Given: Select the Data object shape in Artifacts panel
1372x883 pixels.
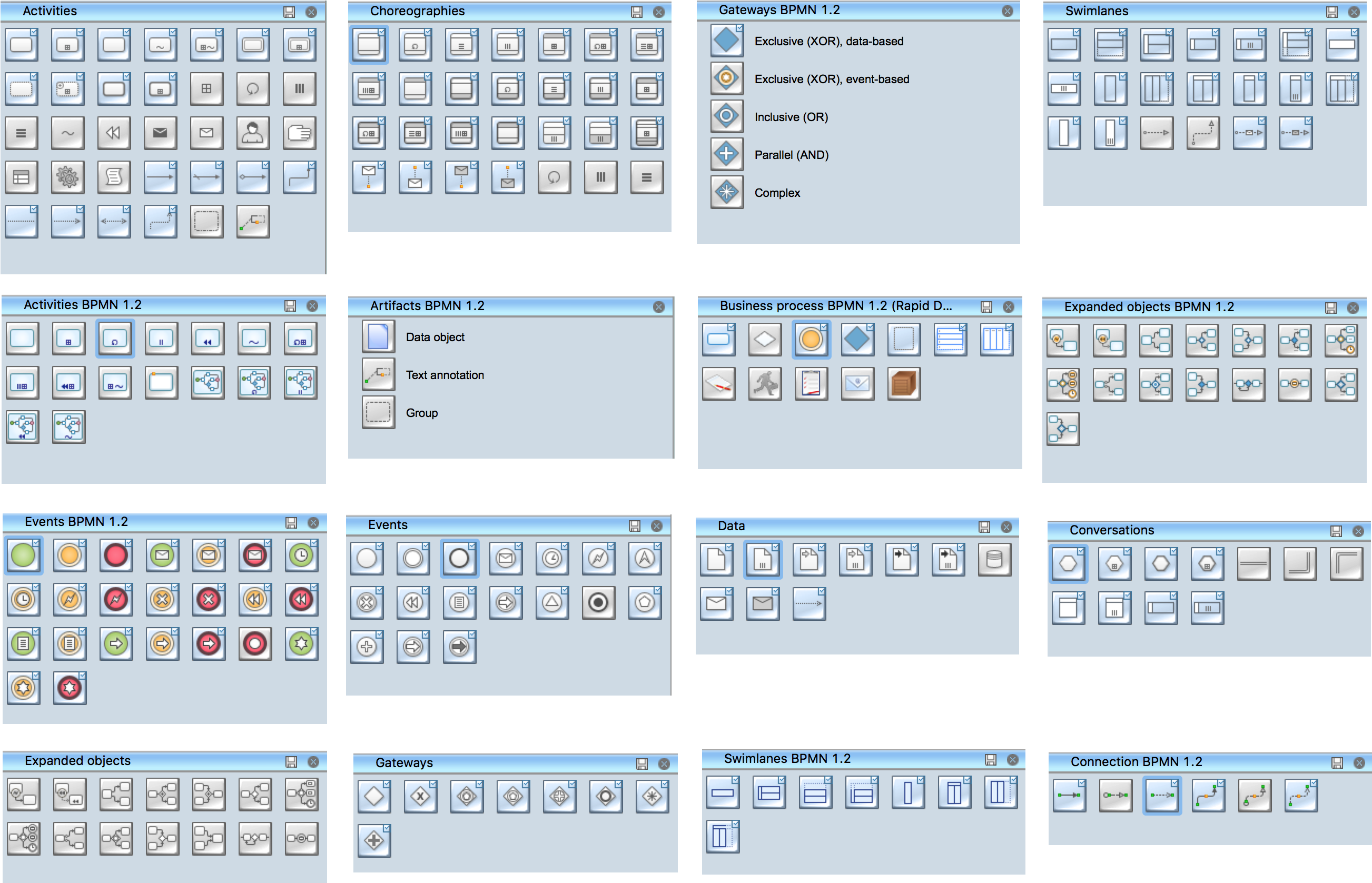Looking at the screenshot, I should click(x=378, y=336).
